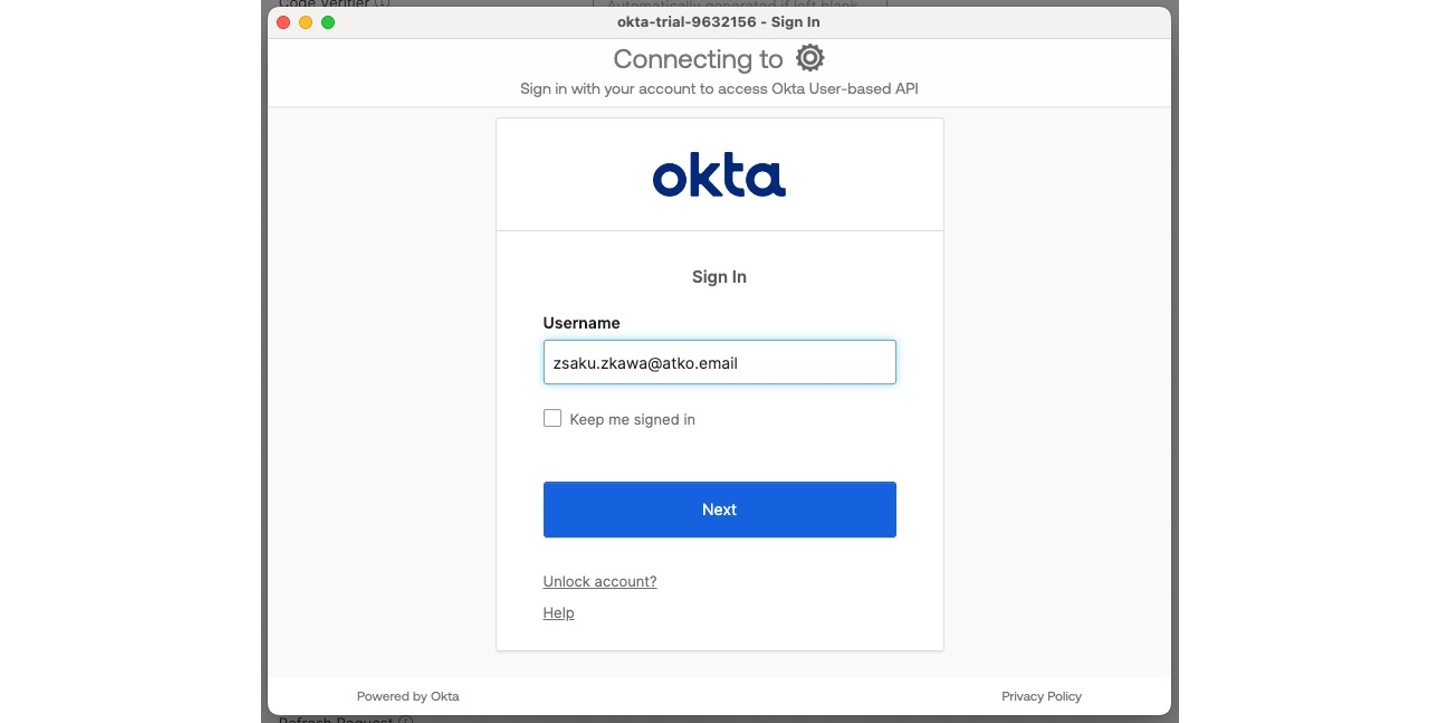Tick the Keep me signed in checkbox
Viewport: 1440px width, 723px height.
(x=552, y=418)
